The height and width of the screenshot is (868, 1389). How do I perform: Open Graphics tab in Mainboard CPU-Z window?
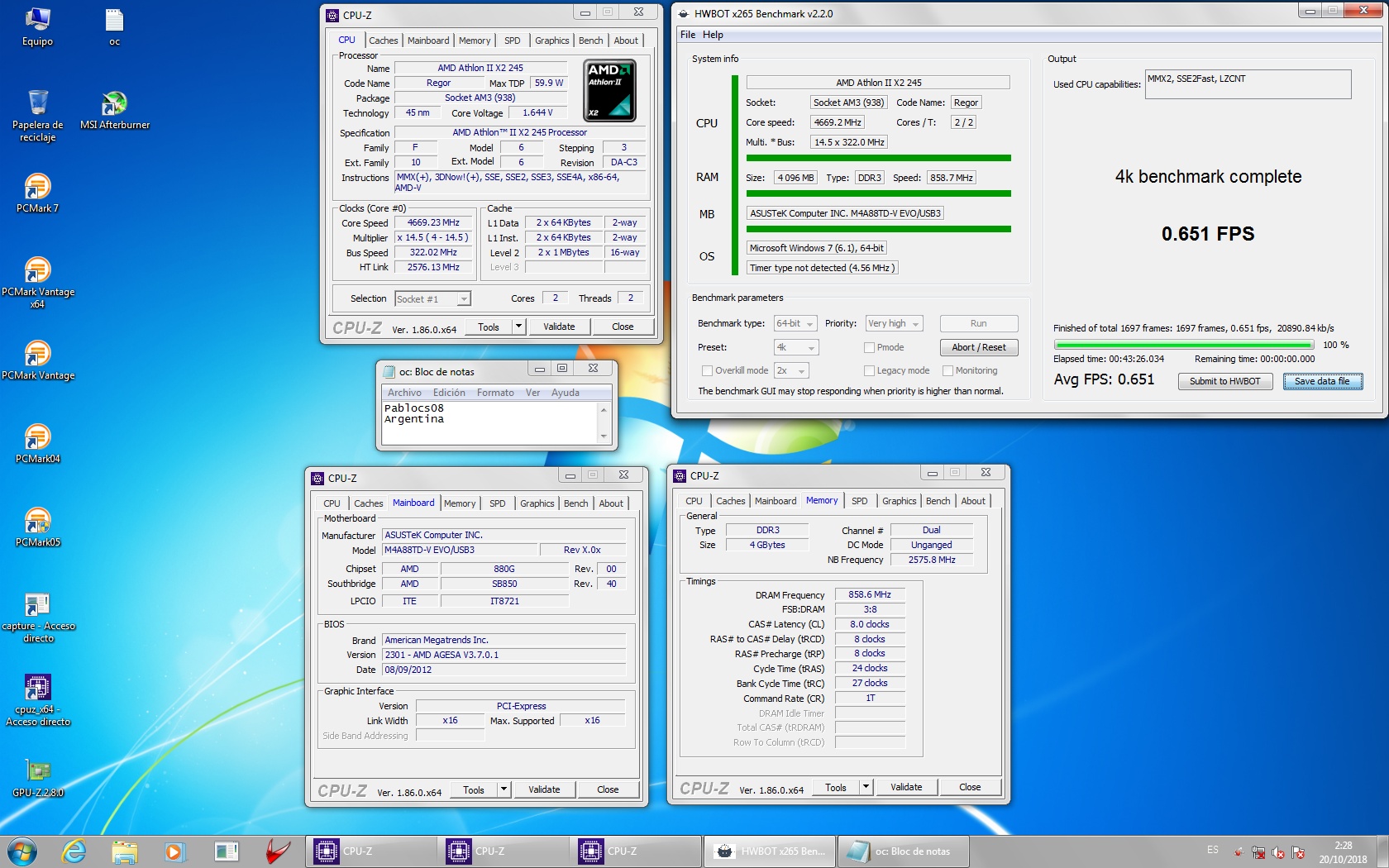tap(537, 503)
